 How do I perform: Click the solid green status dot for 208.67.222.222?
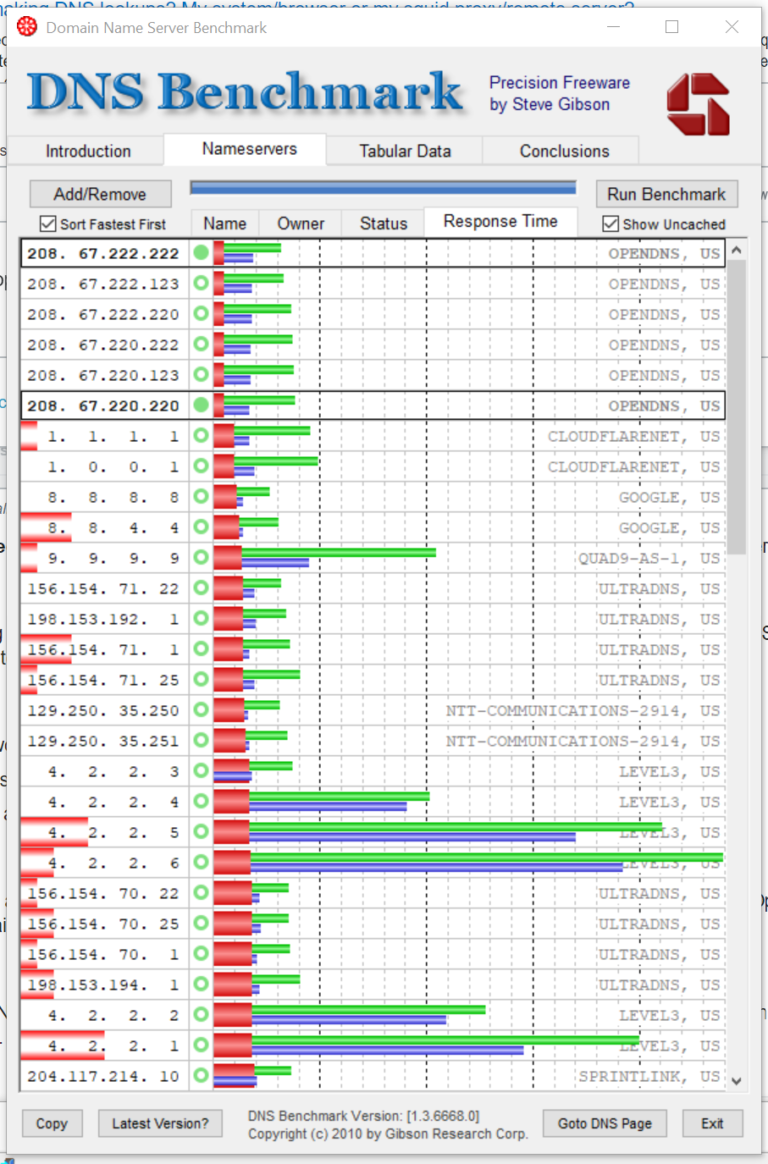pyautogui.click(x=201, y=254)
